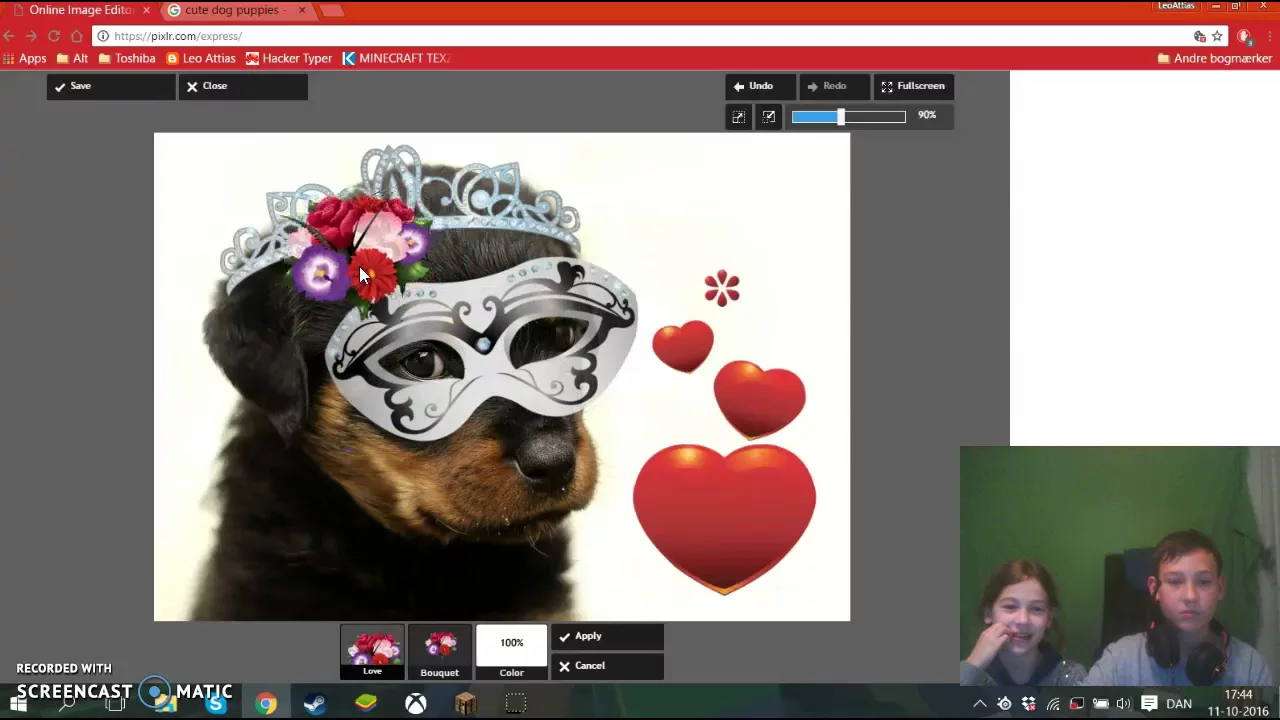Show hidden system tray icons
The image size is (1280, 720).
click(x=980, y=704)
